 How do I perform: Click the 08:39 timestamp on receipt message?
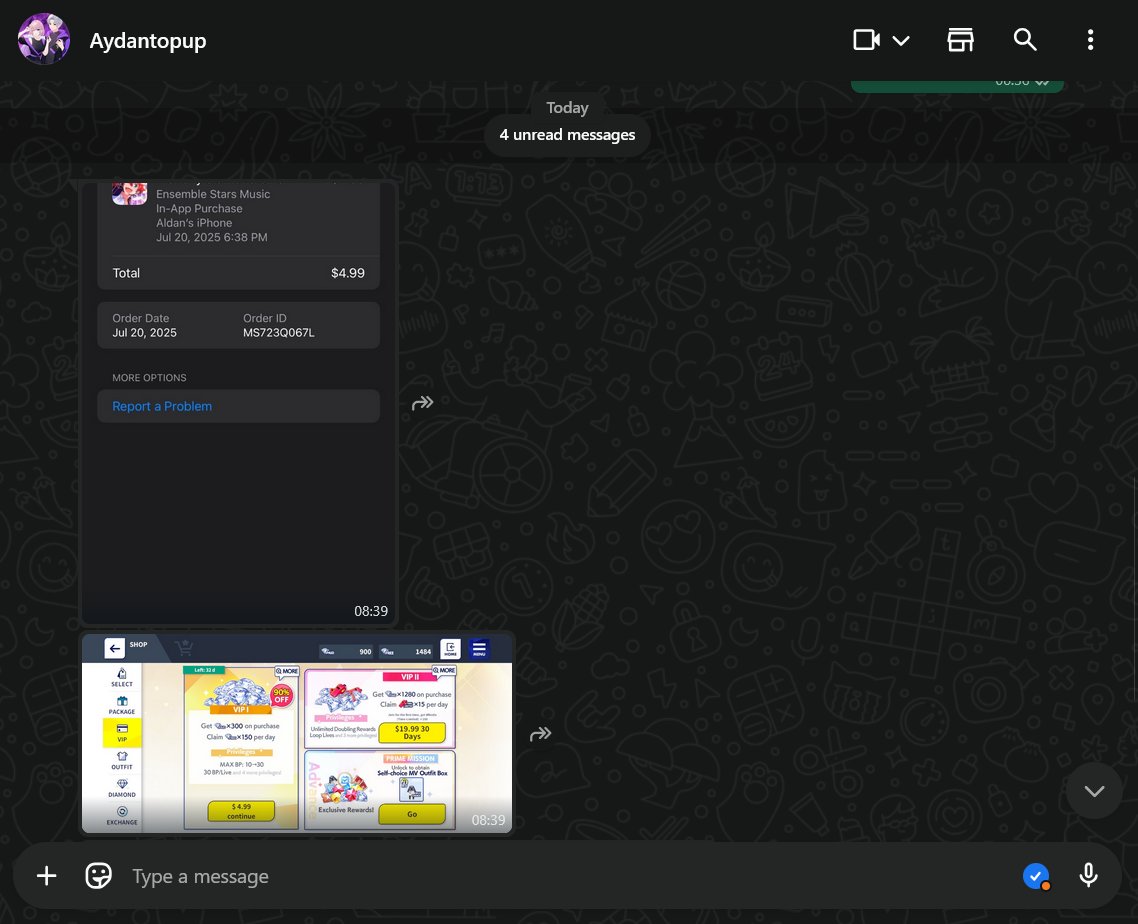371,611
